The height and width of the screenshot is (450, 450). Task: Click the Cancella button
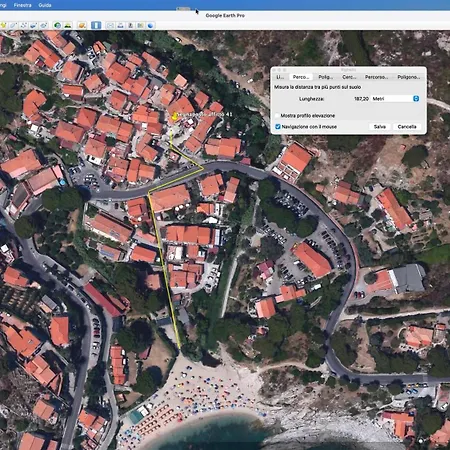pos(407,127)
